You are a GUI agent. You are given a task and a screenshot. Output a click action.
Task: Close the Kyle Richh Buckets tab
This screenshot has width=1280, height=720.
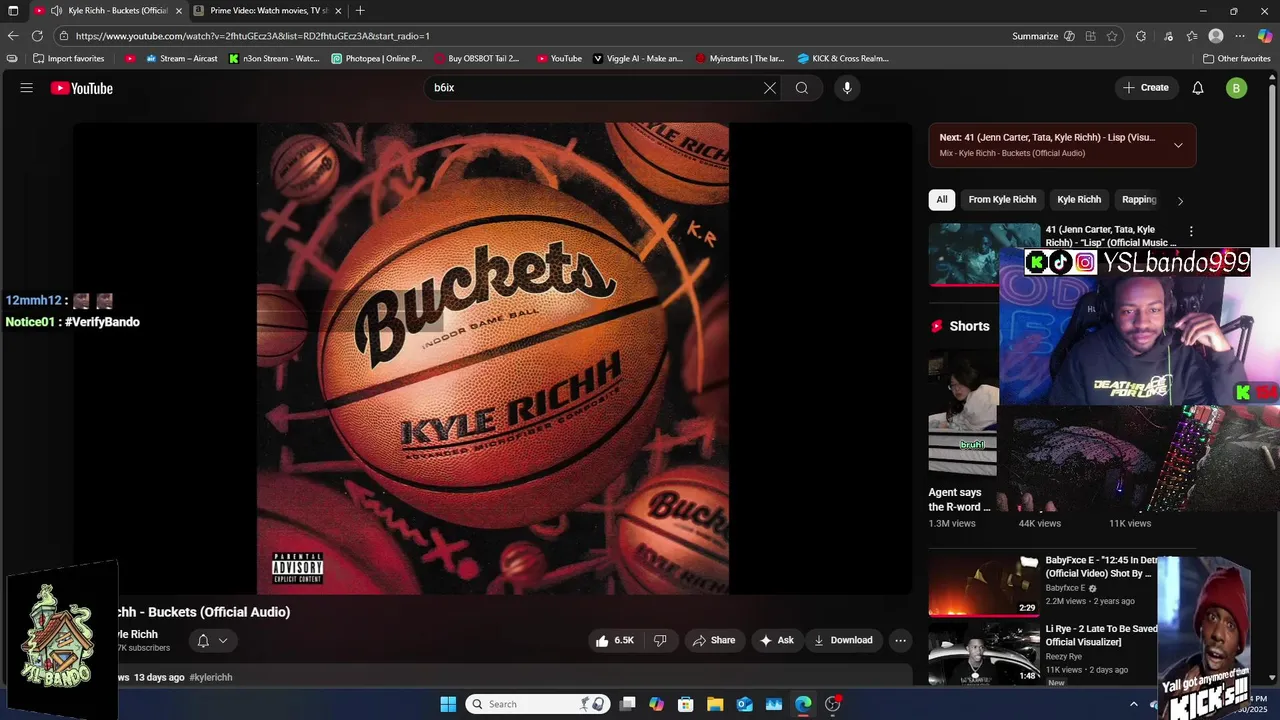178,11
